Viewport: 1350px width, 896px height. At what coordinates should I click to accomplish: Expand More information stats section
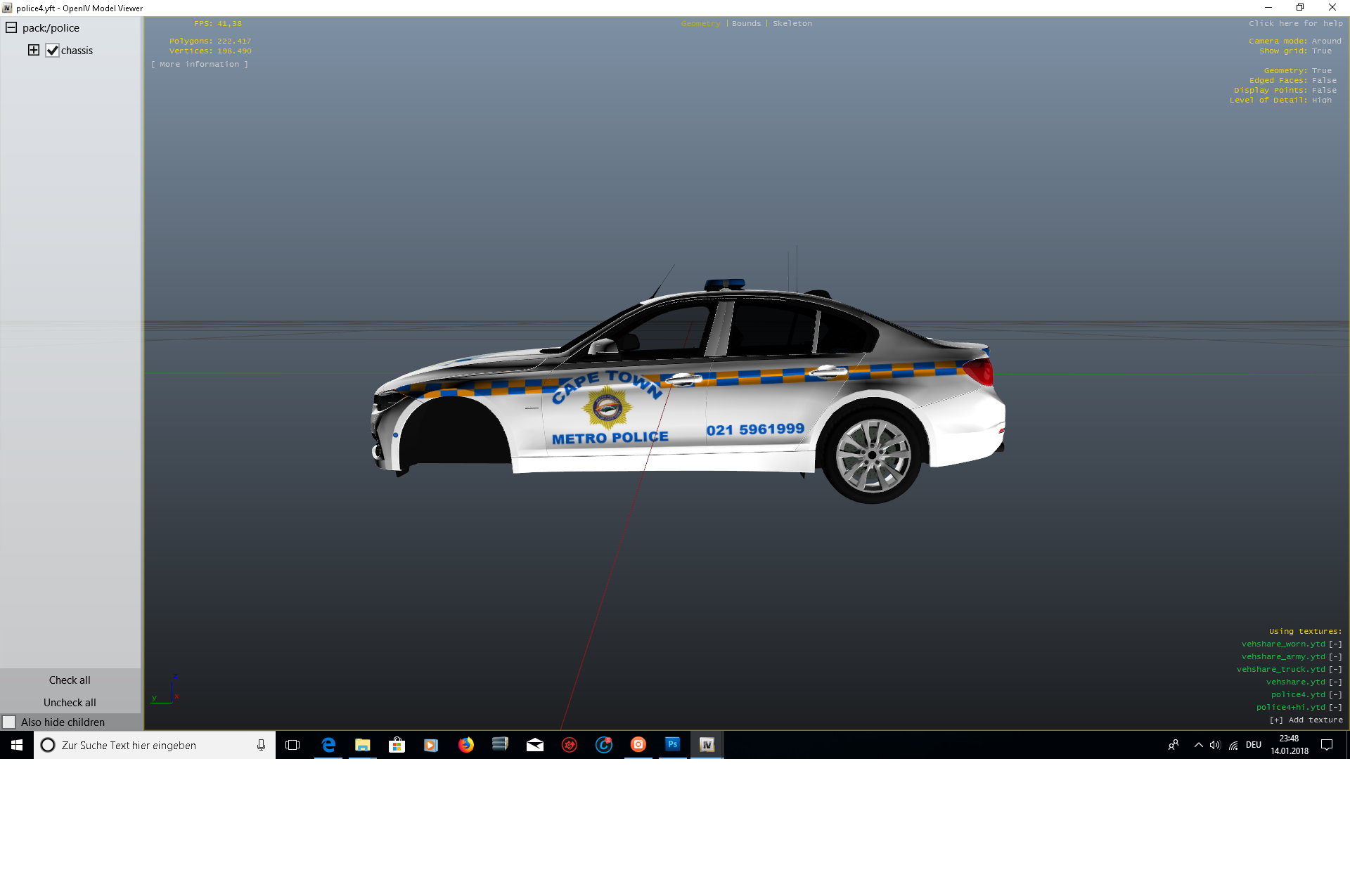click(200, 64)
